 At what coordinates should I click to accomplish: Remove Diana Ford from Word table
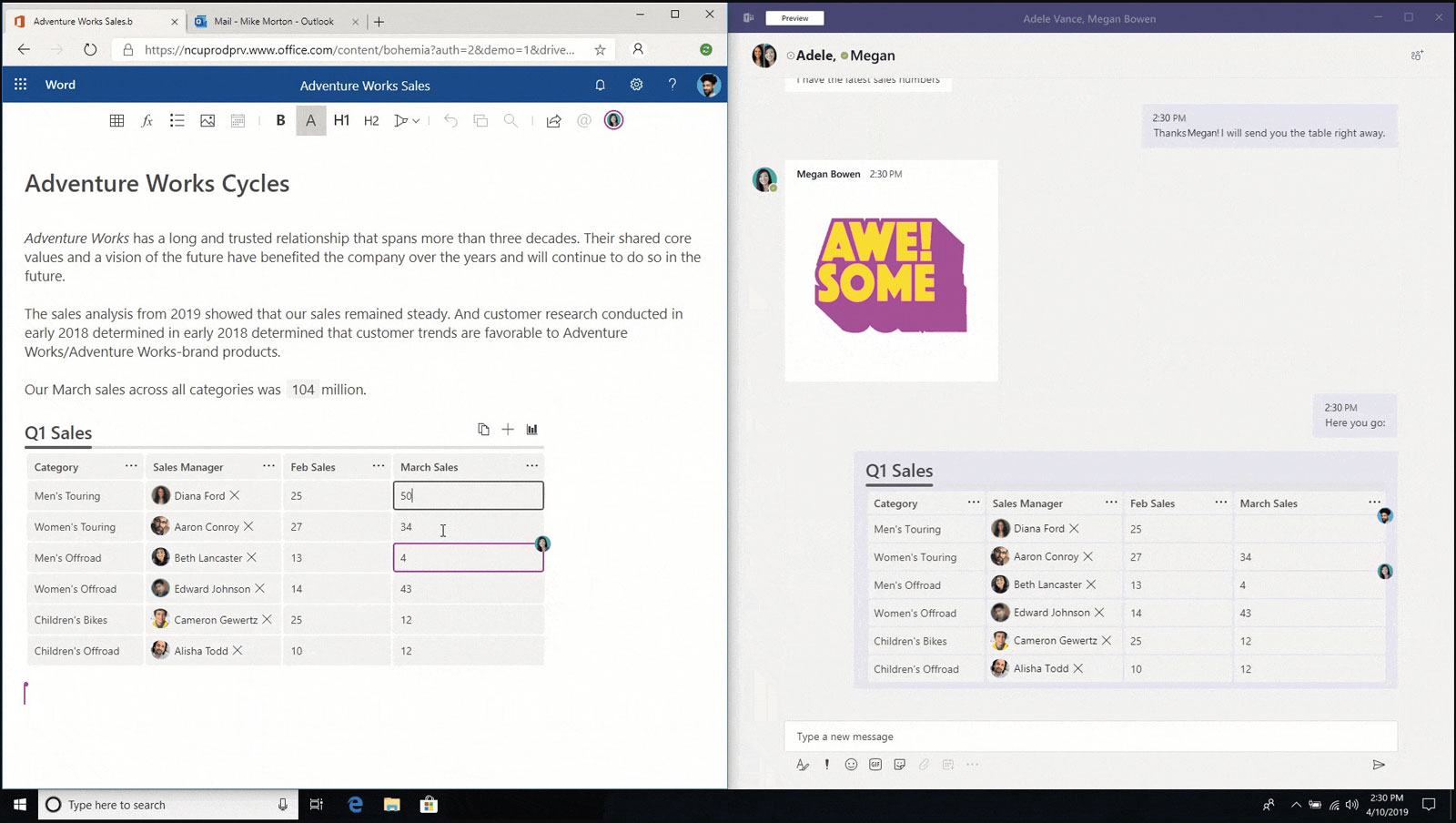point(235,495)
